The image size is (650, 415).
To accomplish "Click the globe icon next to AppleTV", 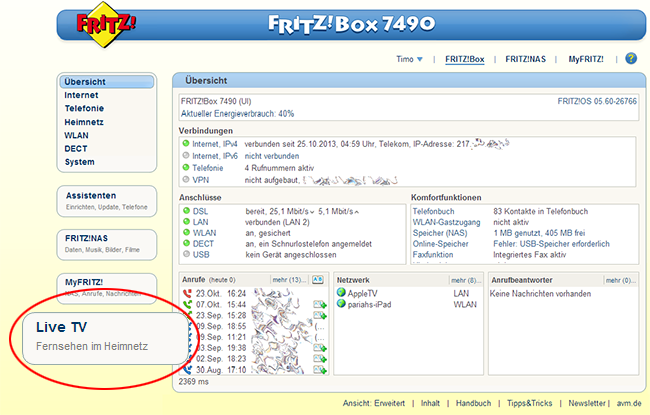I will pyautogui.click(x=341, y=293).
